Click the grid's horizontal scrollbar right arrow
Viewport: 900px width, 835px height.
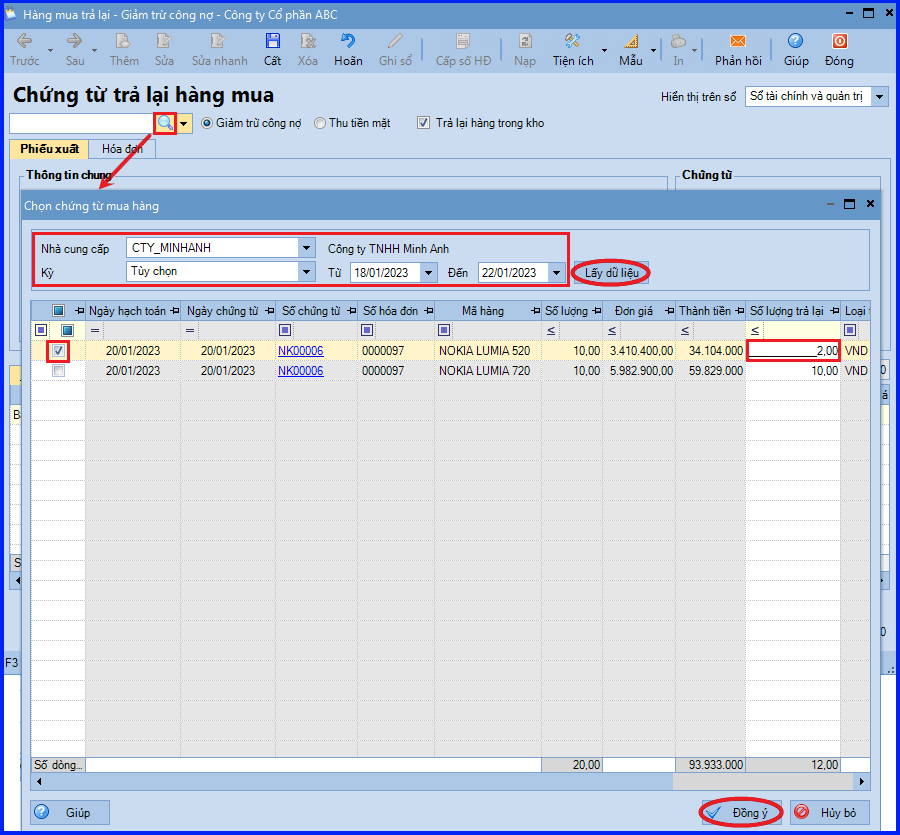[x=862, y=781]
